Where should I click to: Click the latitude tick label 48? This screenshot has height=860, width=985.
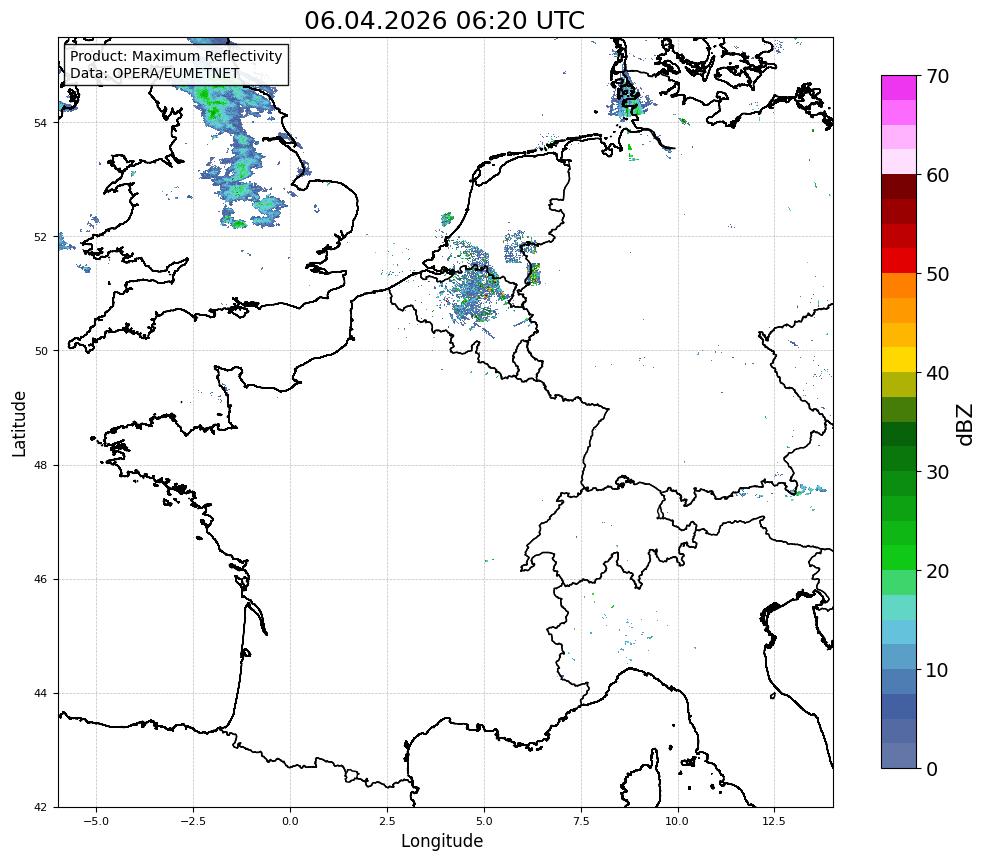click(x=40, y=465)
